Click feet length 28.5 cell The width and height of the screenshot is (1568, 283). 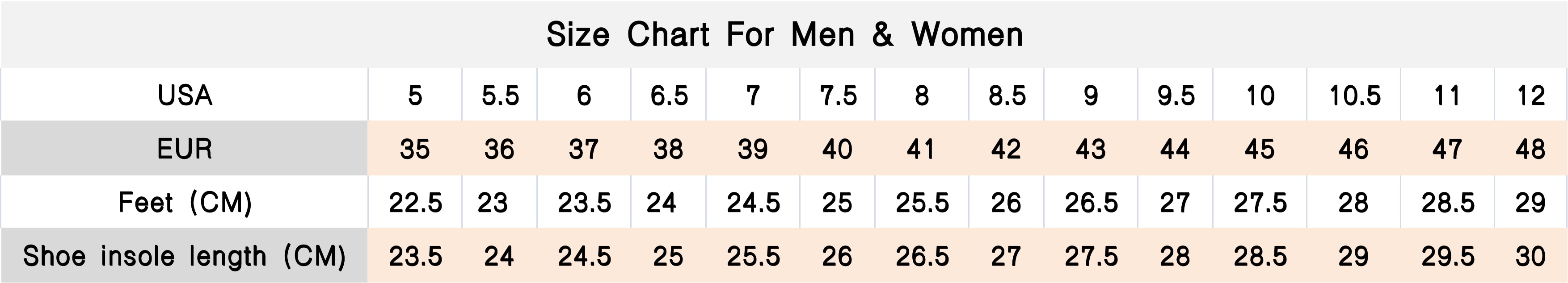pos(1447,202)
